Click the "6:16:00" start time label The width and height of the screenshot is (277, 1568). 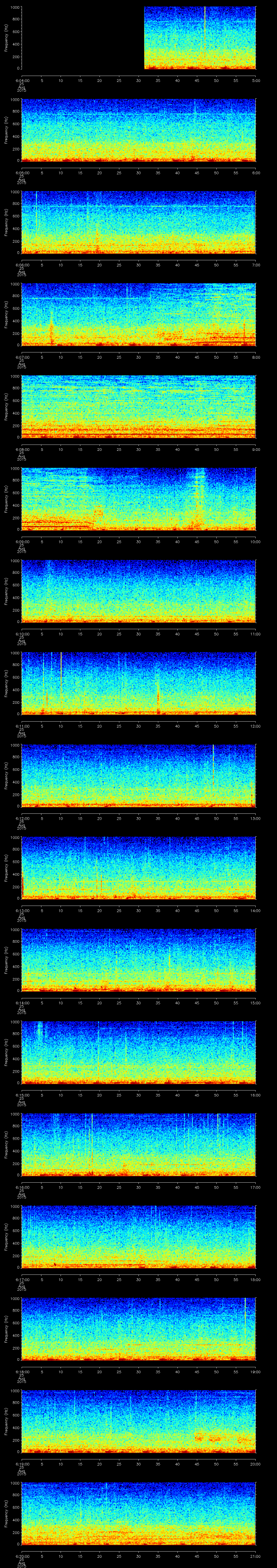(x=22, y=1187)
